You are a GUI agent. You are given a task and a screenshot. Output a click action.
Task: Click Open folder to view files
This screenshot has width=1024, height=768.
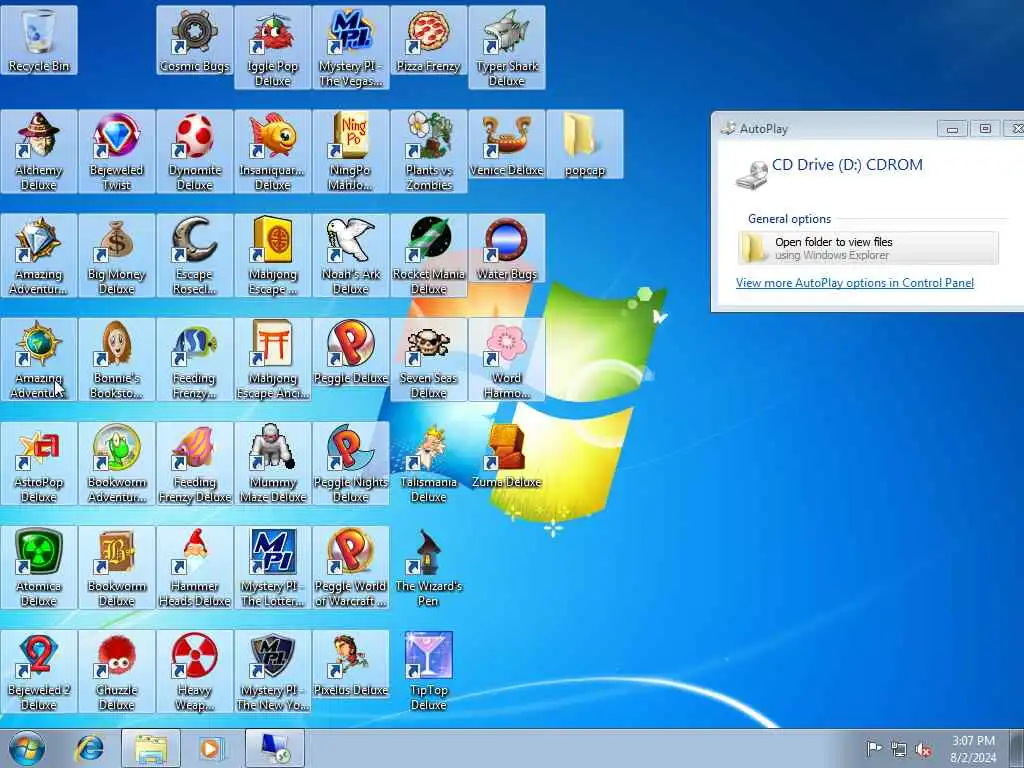[868, 248]
